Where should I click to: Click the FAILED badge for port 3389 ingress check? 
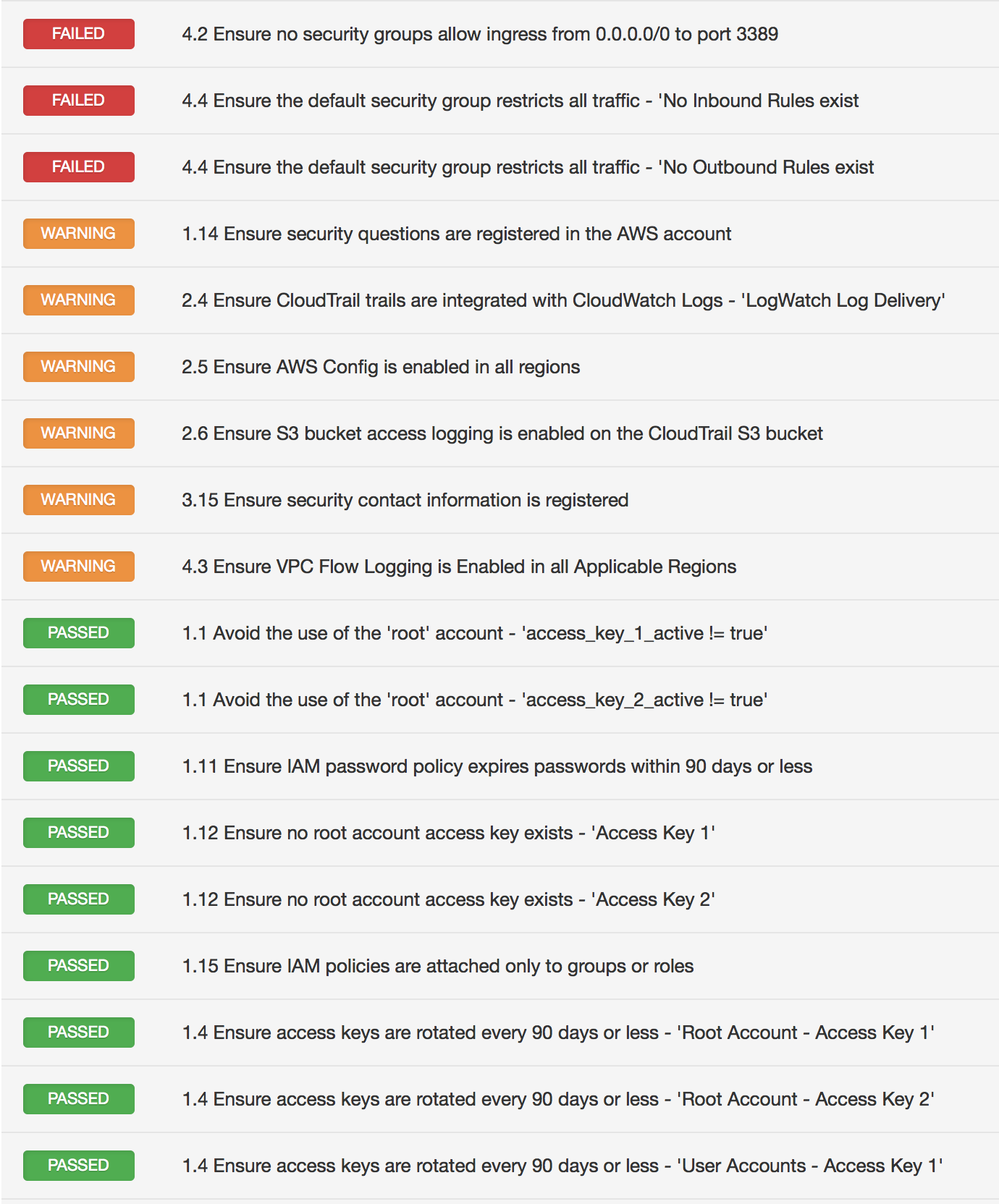pos(78,34)
